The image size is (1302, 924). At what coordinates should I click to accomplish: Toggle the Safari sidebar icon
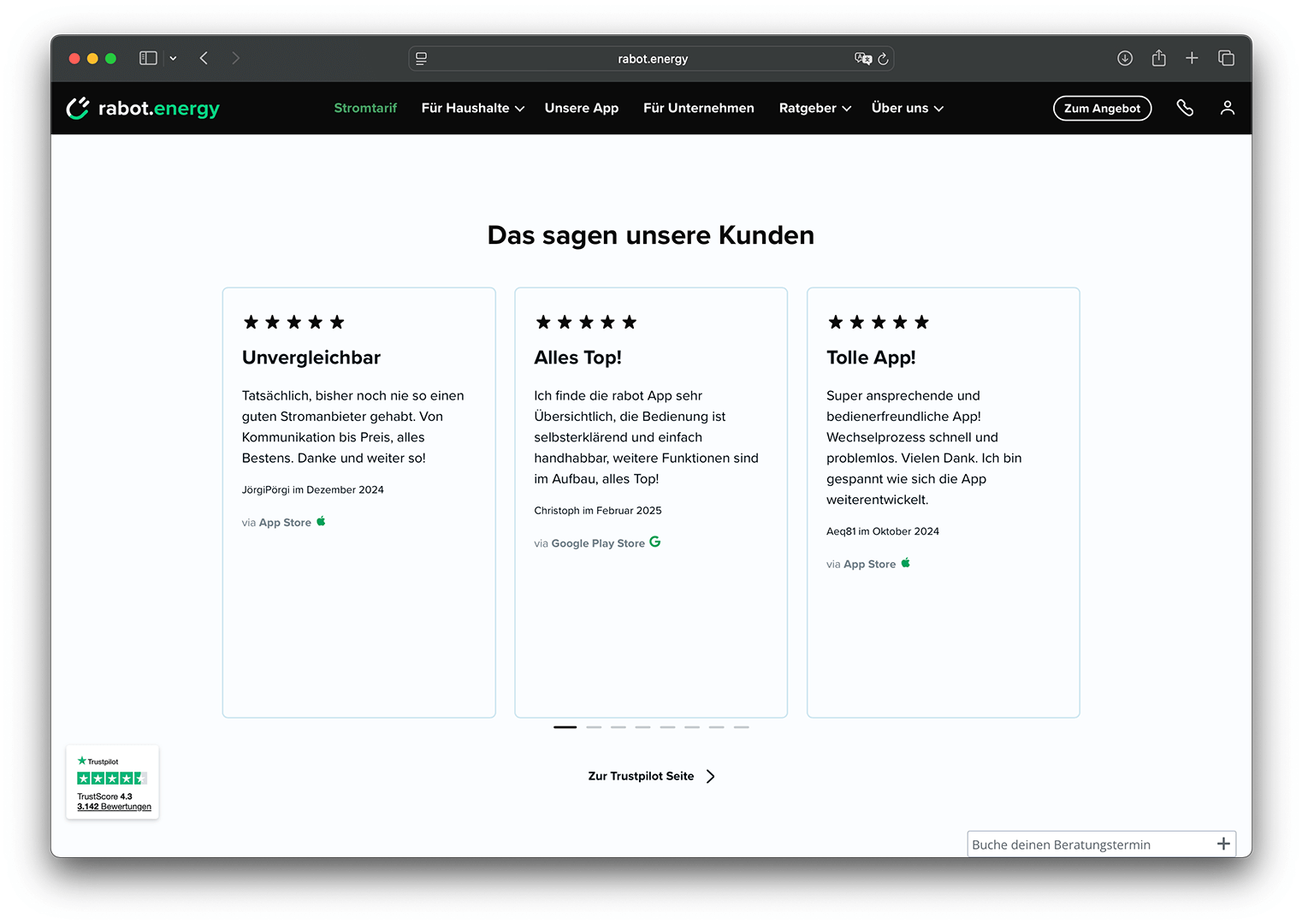coord(147,57)
